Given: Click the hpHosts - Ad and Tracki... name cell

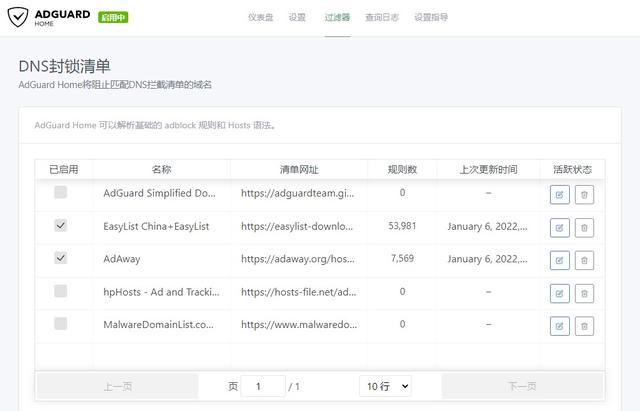Looking at the screenshot, I should click(161, 292).
